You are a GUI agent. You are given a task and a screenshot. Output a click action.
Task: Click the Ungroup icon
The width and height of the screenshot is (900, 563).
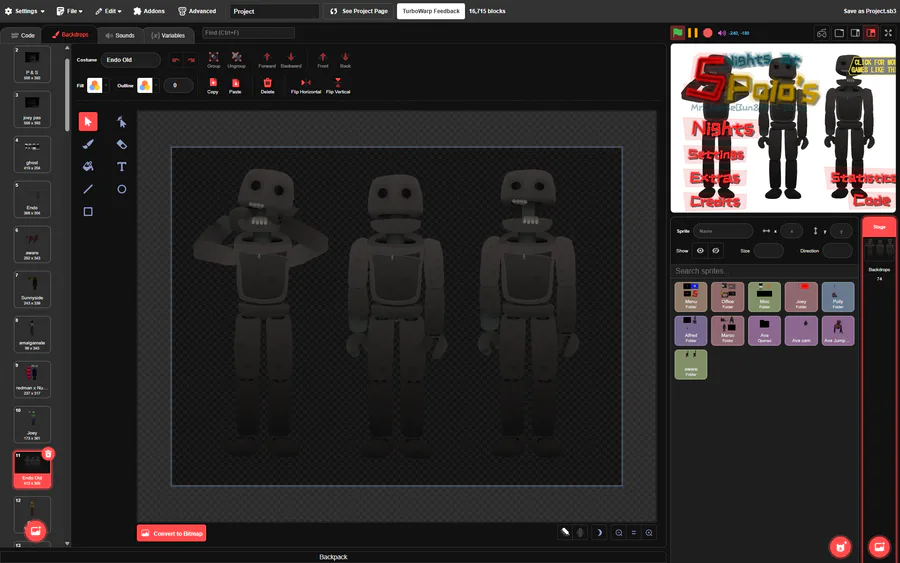[236, 60]
